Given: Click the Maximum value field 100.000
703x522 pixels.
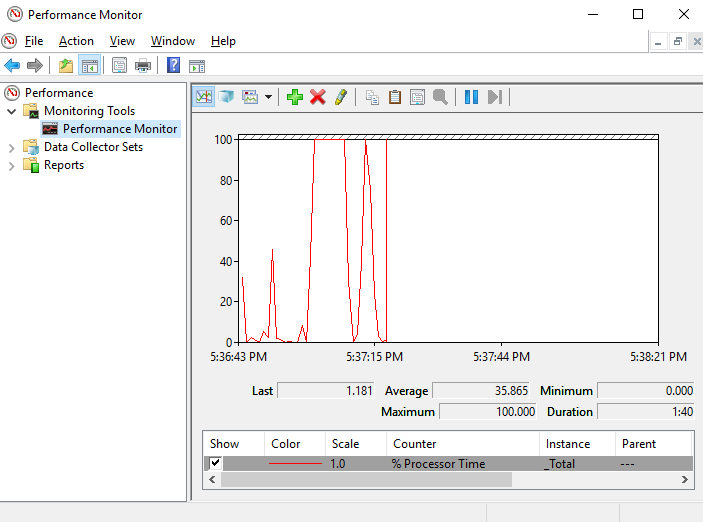Looking at the screenshot, I should (487, 411).
